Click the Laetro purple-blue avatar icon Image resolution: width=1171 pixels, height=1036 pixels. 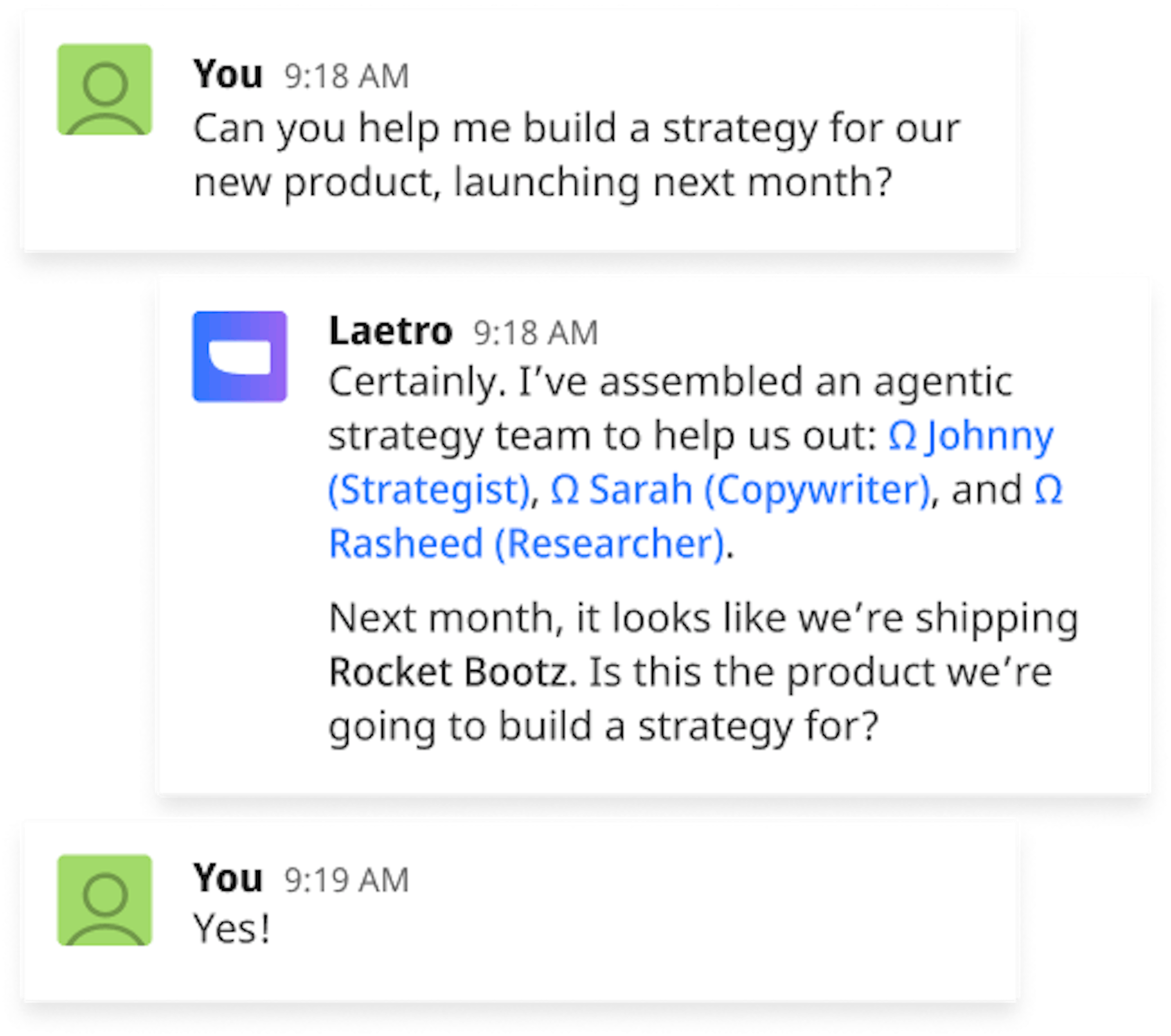(x=239, y=357)
